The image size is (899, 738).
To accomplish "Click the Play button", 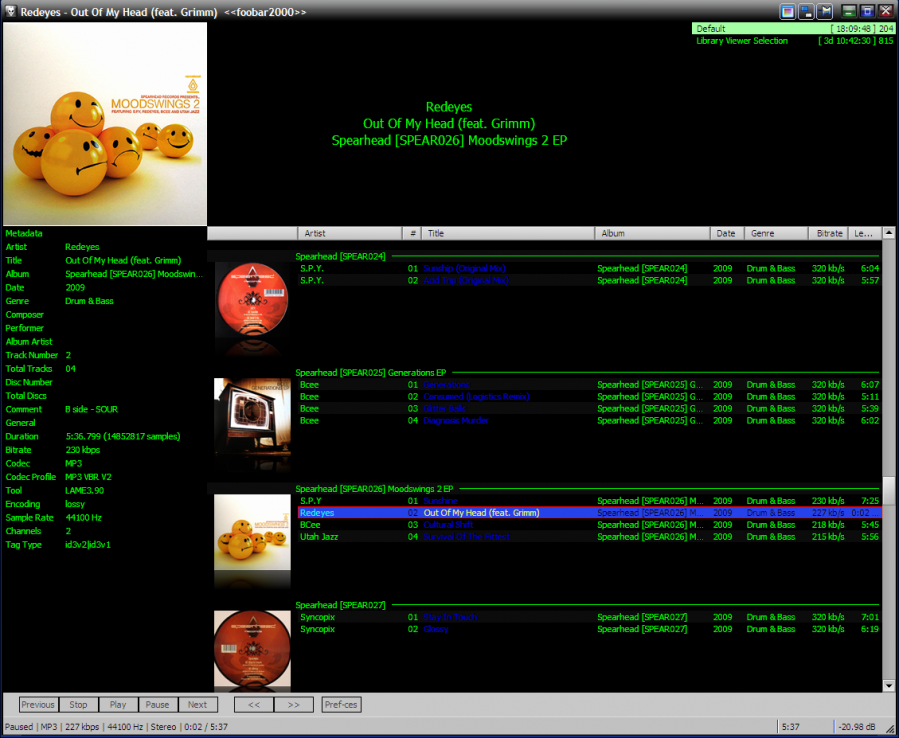I will pyautogui.click(x=118, y=705).
